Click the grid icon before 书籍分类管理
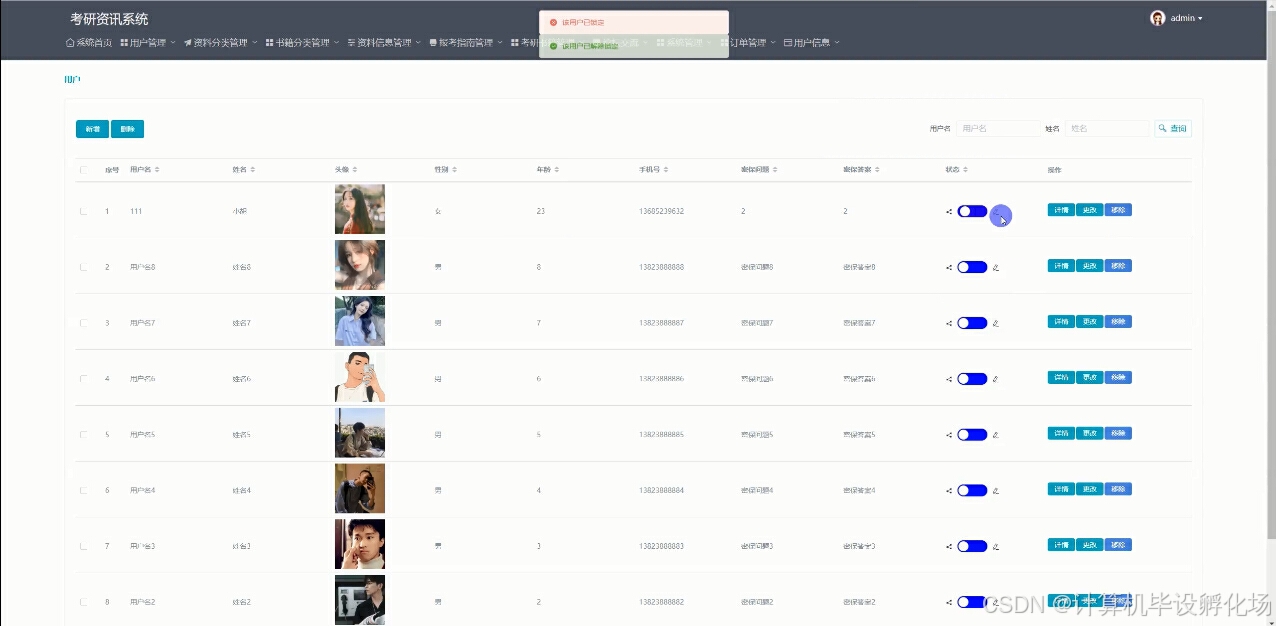1276x626 pixels. pos(270,43)
